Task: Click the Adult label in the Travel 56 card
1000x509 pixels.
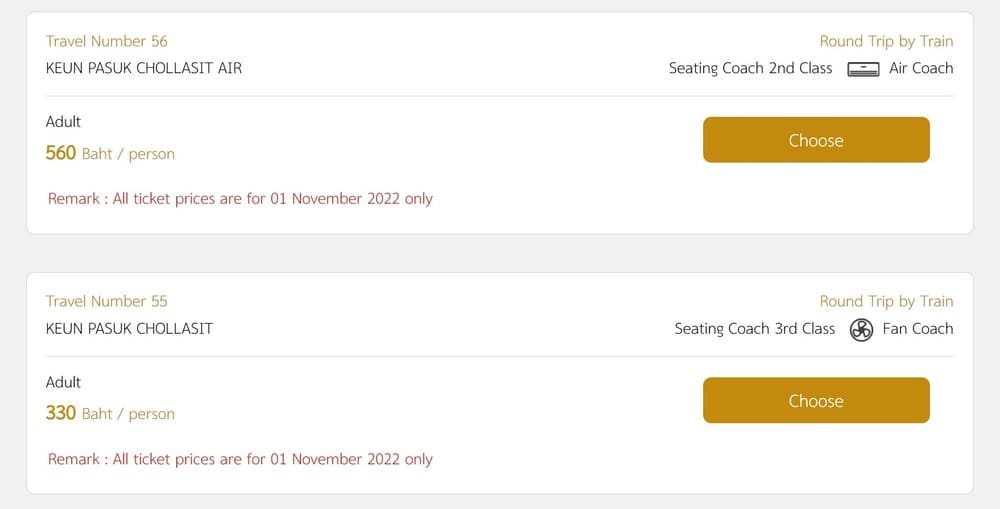Action: tap(63, 121)
